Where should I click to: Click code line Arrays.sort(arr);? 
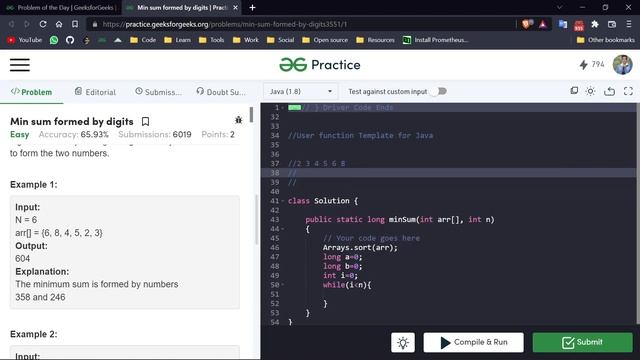pyautogui.click(x=360, y=248)
